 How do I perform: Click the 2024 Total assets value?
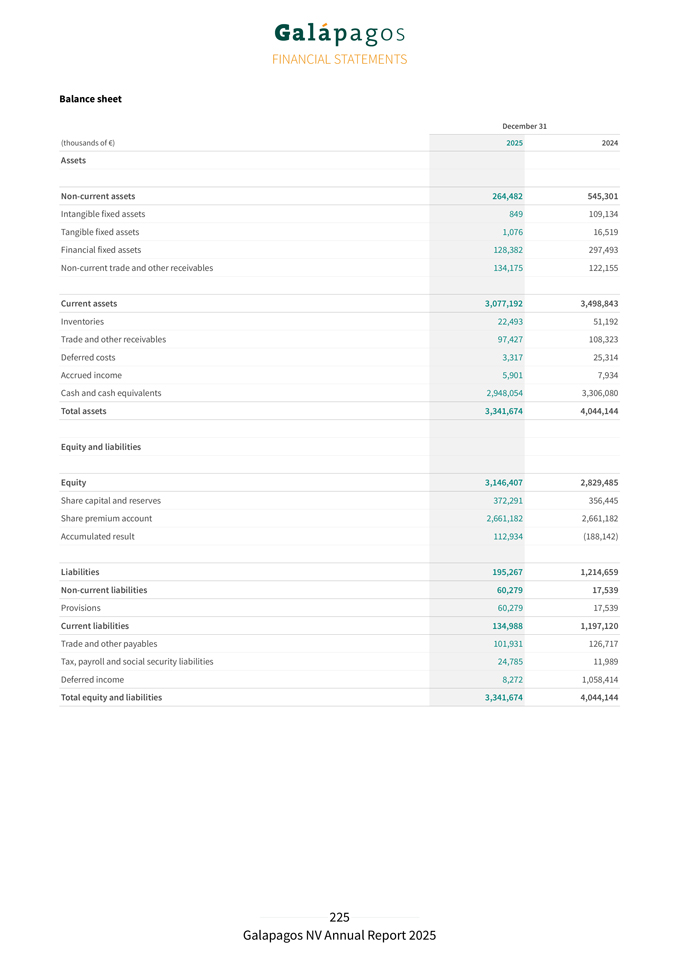click(x=598, y=411)
